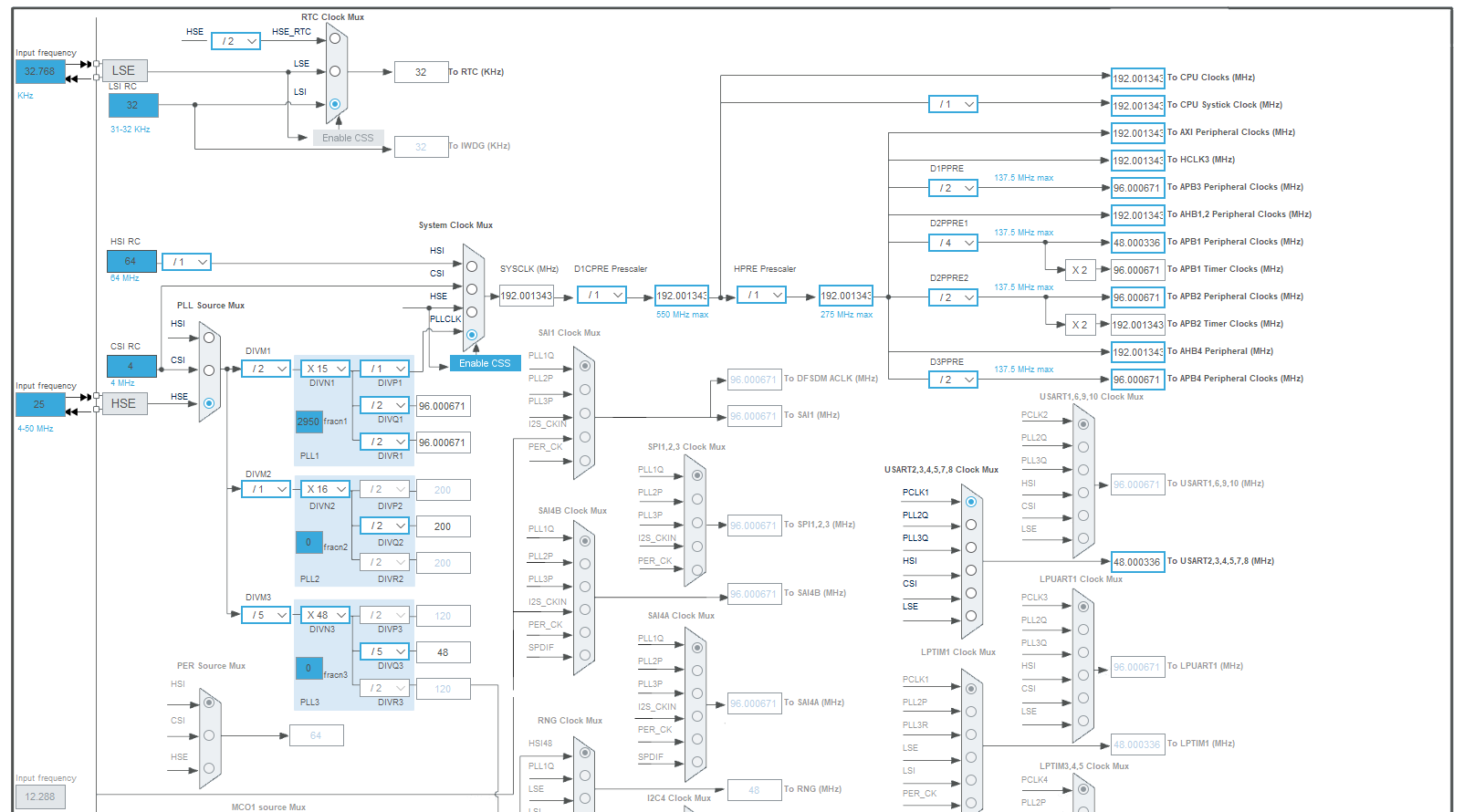The width and height of the screenshot is (1464, 812).
Task: Select LSE in USART2,3,4,5,7,8 Clock Mux
Action: pyautogui.click(x=971, y=616)
